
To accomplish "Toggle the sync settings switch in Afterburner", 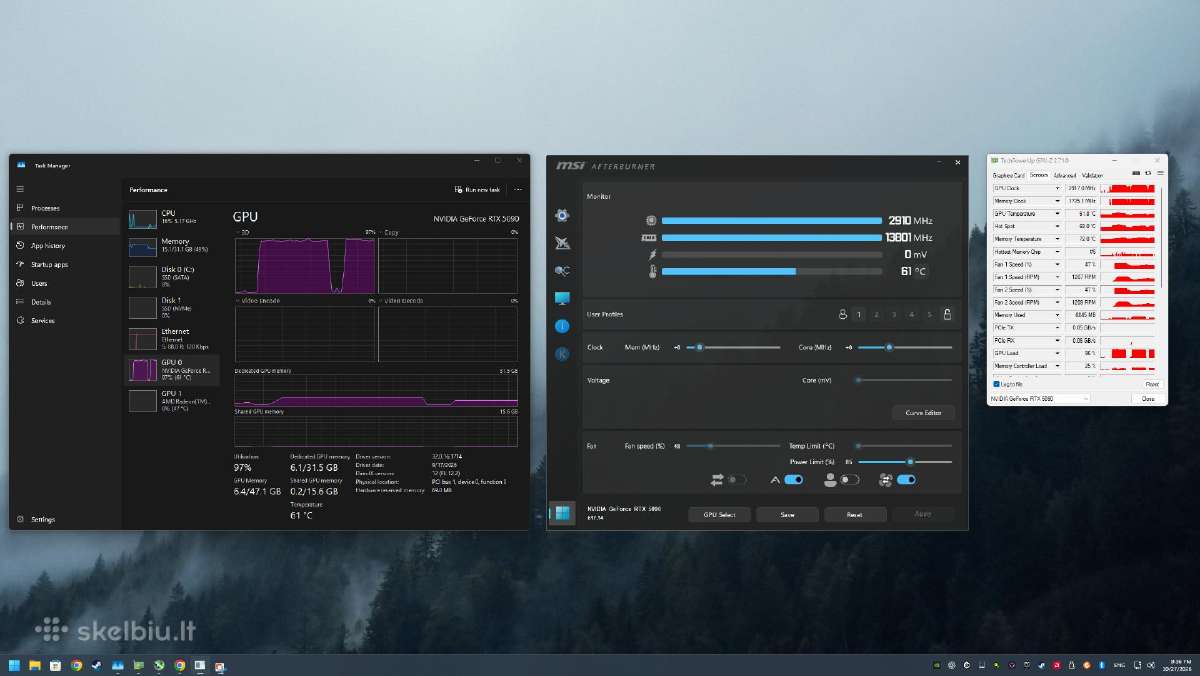I will [x=737, y=480].
